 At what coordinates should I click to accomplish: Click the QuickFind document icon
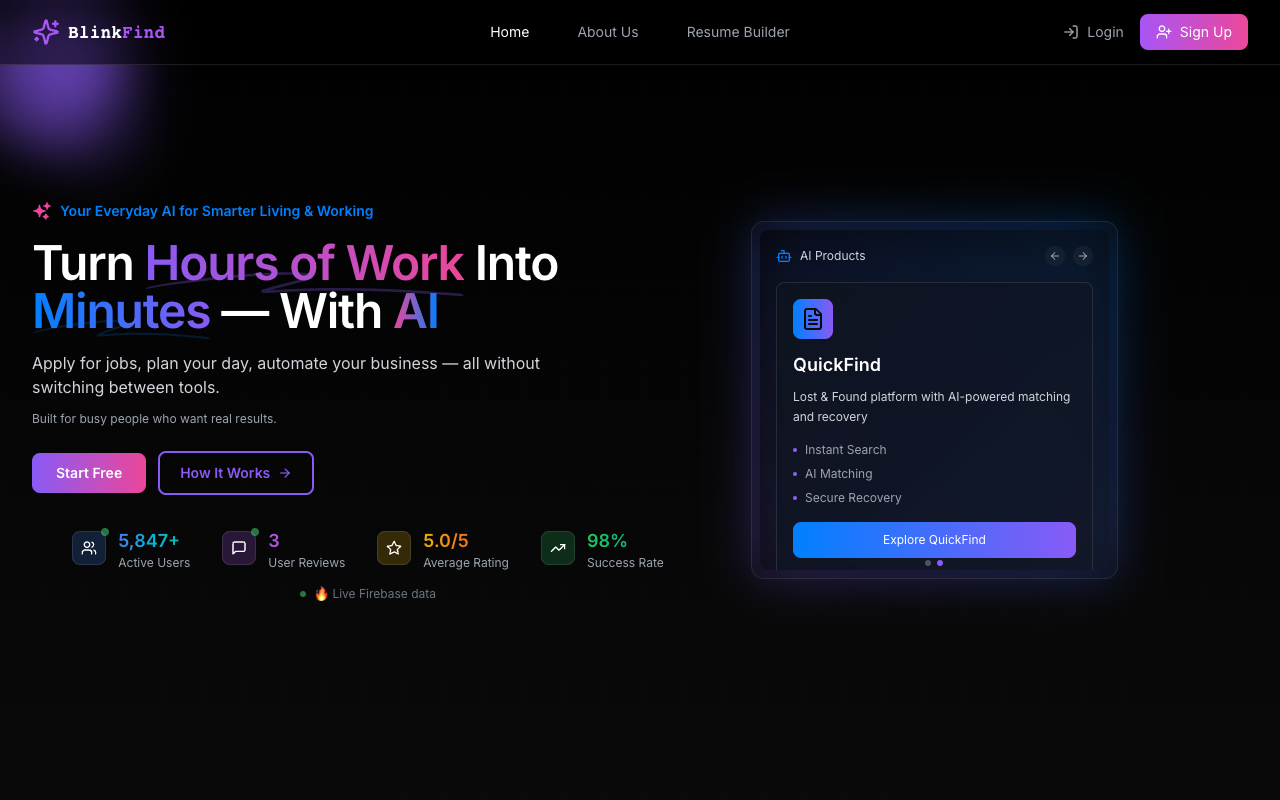(813, 319)
